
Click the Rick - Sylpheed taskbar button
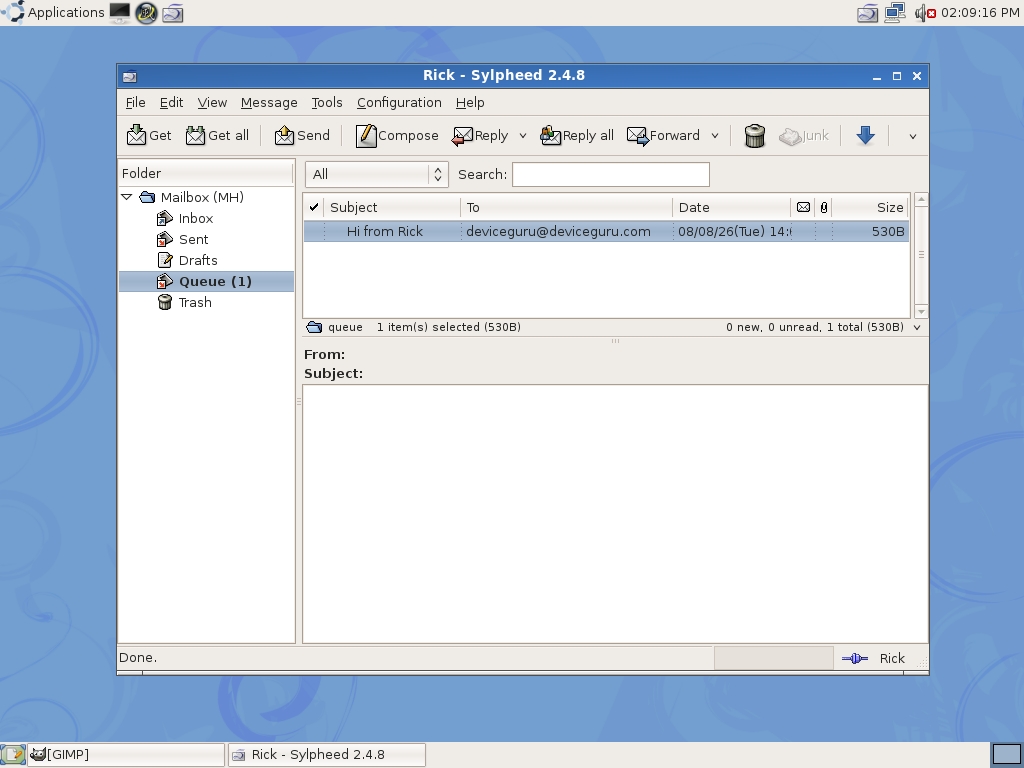point(327,755)
